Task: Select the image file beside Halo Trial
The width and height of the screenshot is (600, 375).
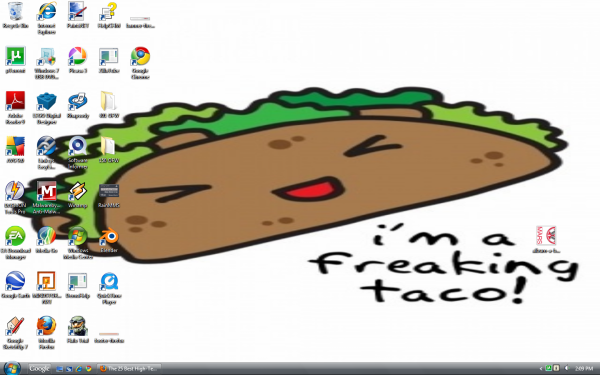Action: (109, 337)
